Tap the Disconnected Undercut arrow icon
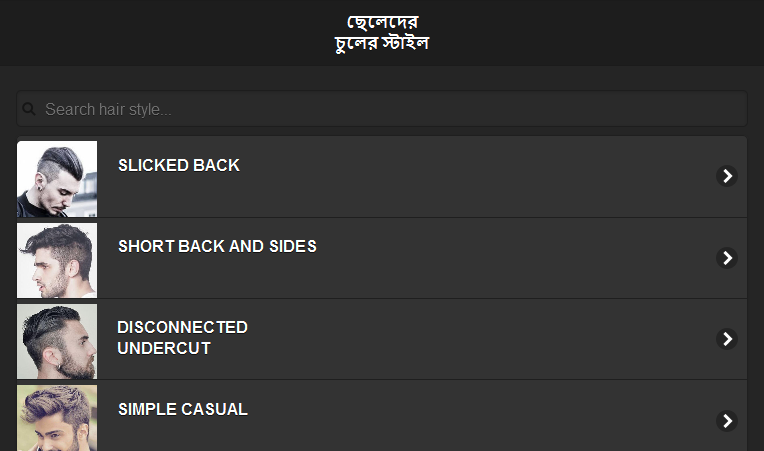764x451 pixels. pos(727,339)
